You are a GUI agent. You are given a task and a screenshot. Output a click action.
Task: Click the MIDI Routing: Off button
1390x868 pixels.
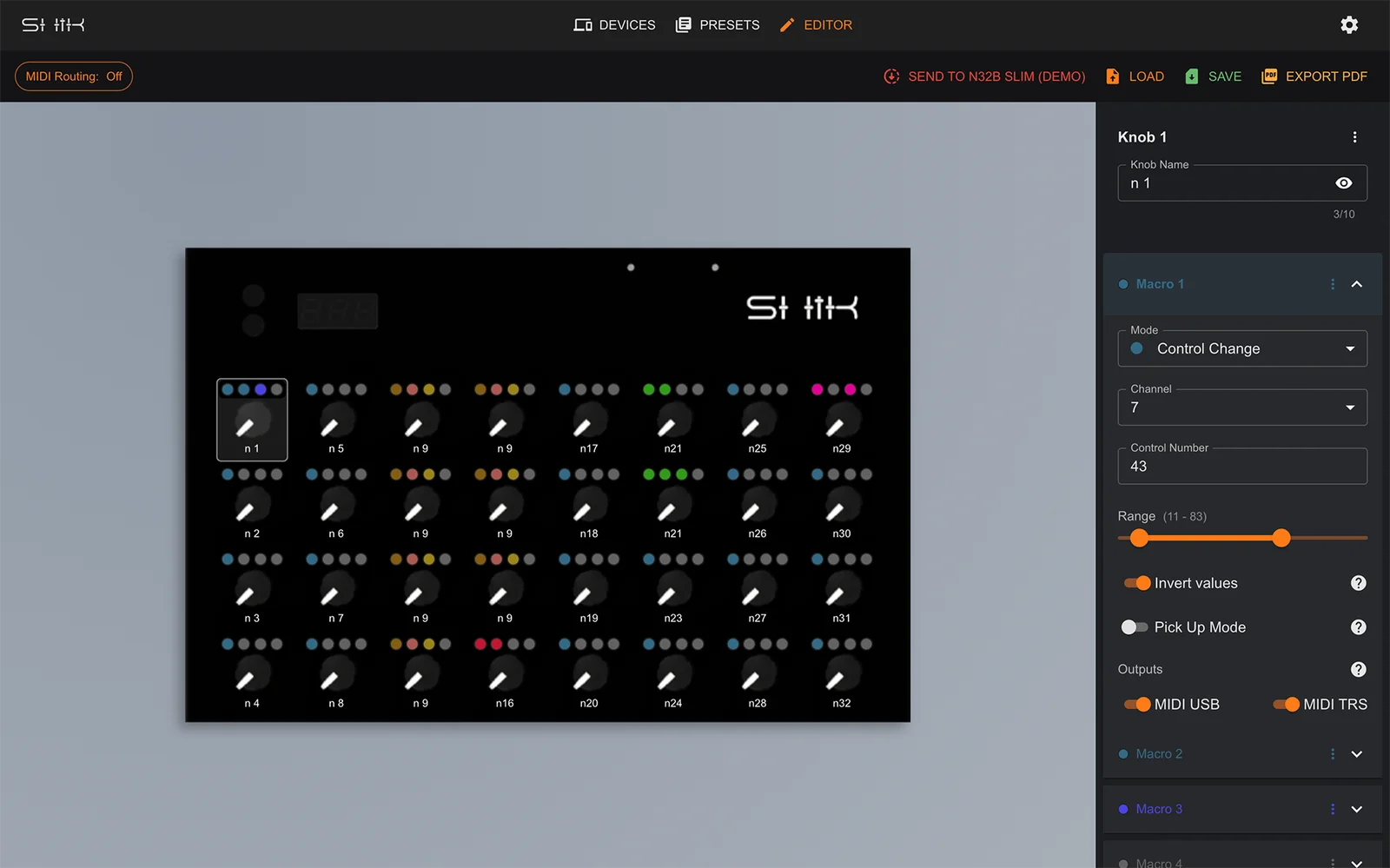click(x=73, y=76)
